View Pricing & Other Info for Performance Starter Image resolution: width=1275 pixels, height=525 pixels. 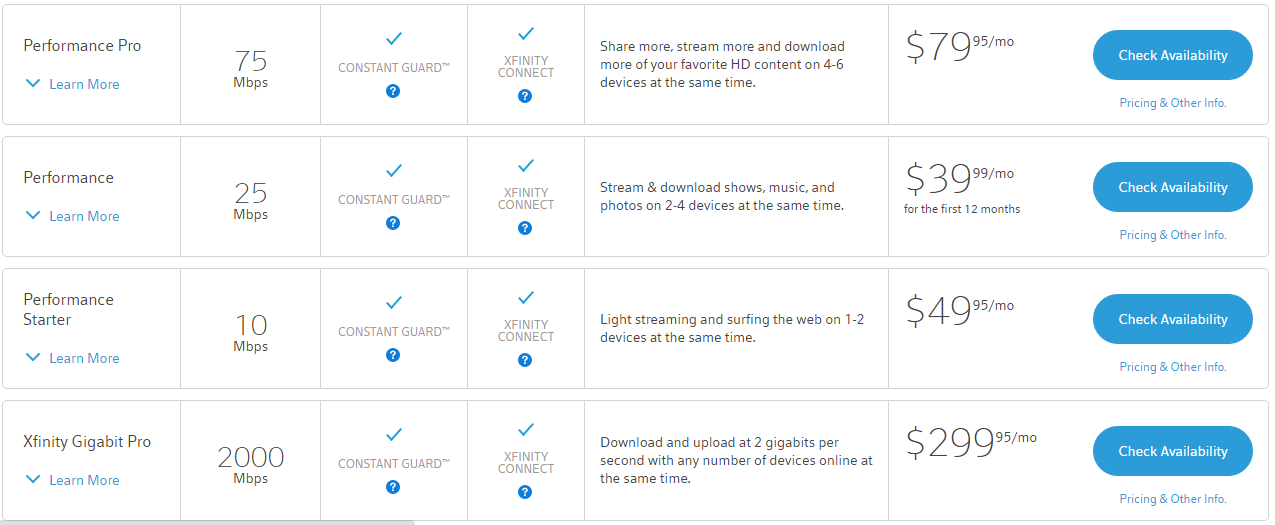pyautogui.click(x=1172, y=367)
